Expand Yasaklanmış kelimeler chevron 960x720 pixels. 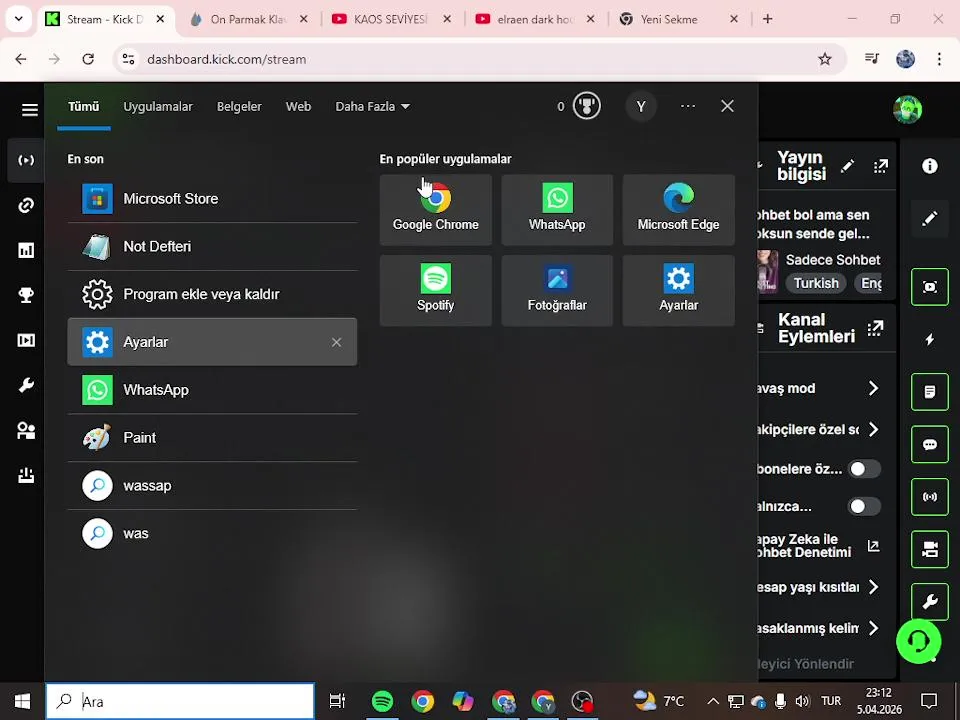click(x=874, y=628)
